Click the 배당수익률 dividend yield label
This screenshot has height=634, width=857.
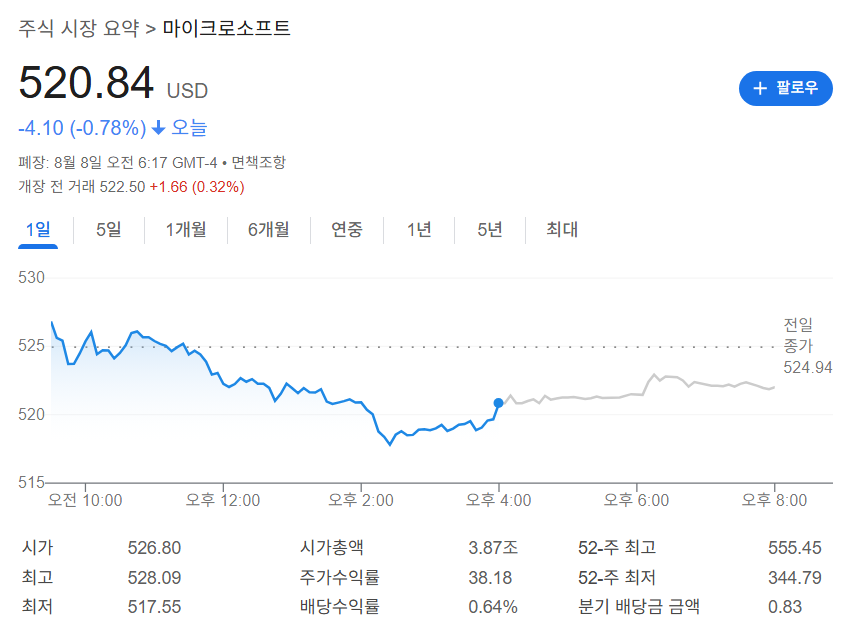tap(339, 606)
